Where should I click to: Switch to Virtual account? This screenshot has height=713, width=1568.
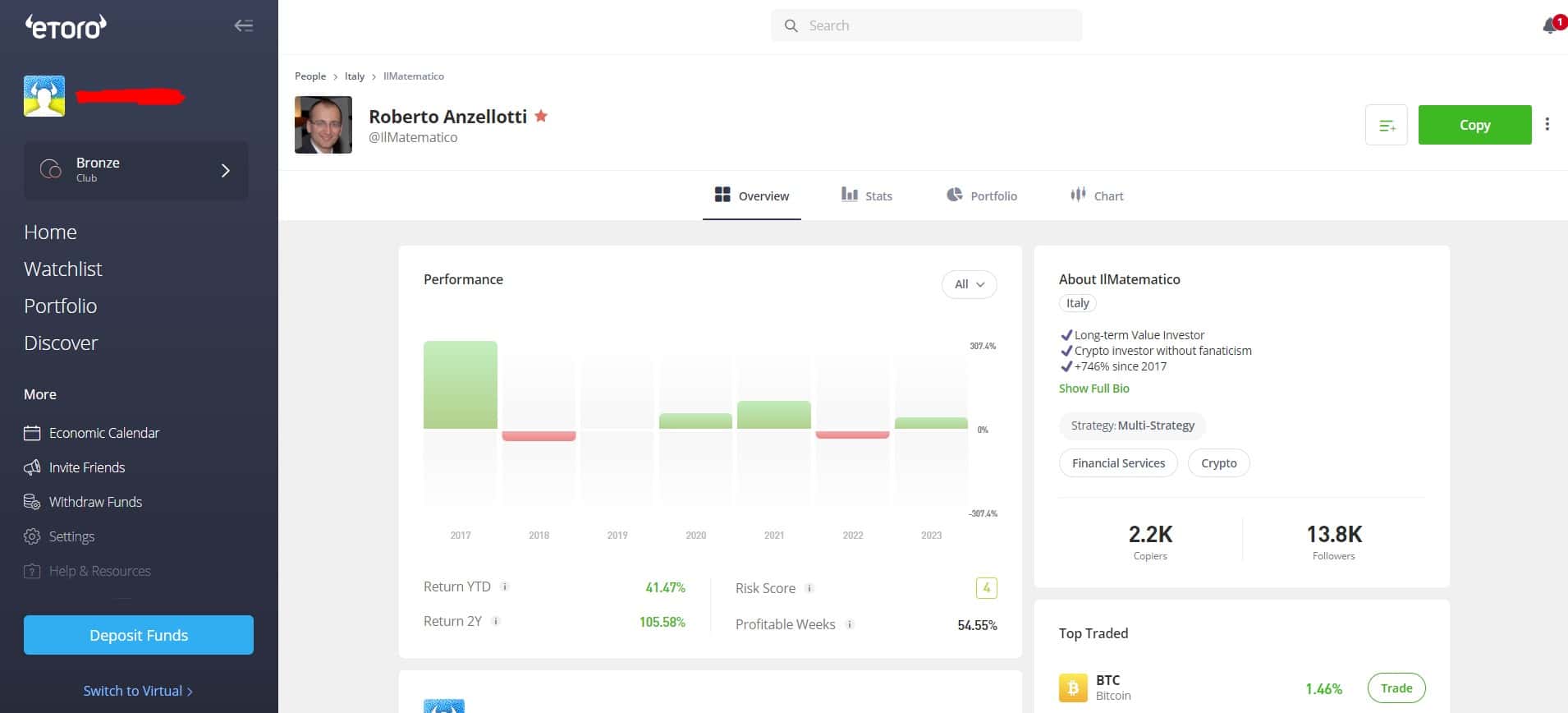click(x=138, y=691)
